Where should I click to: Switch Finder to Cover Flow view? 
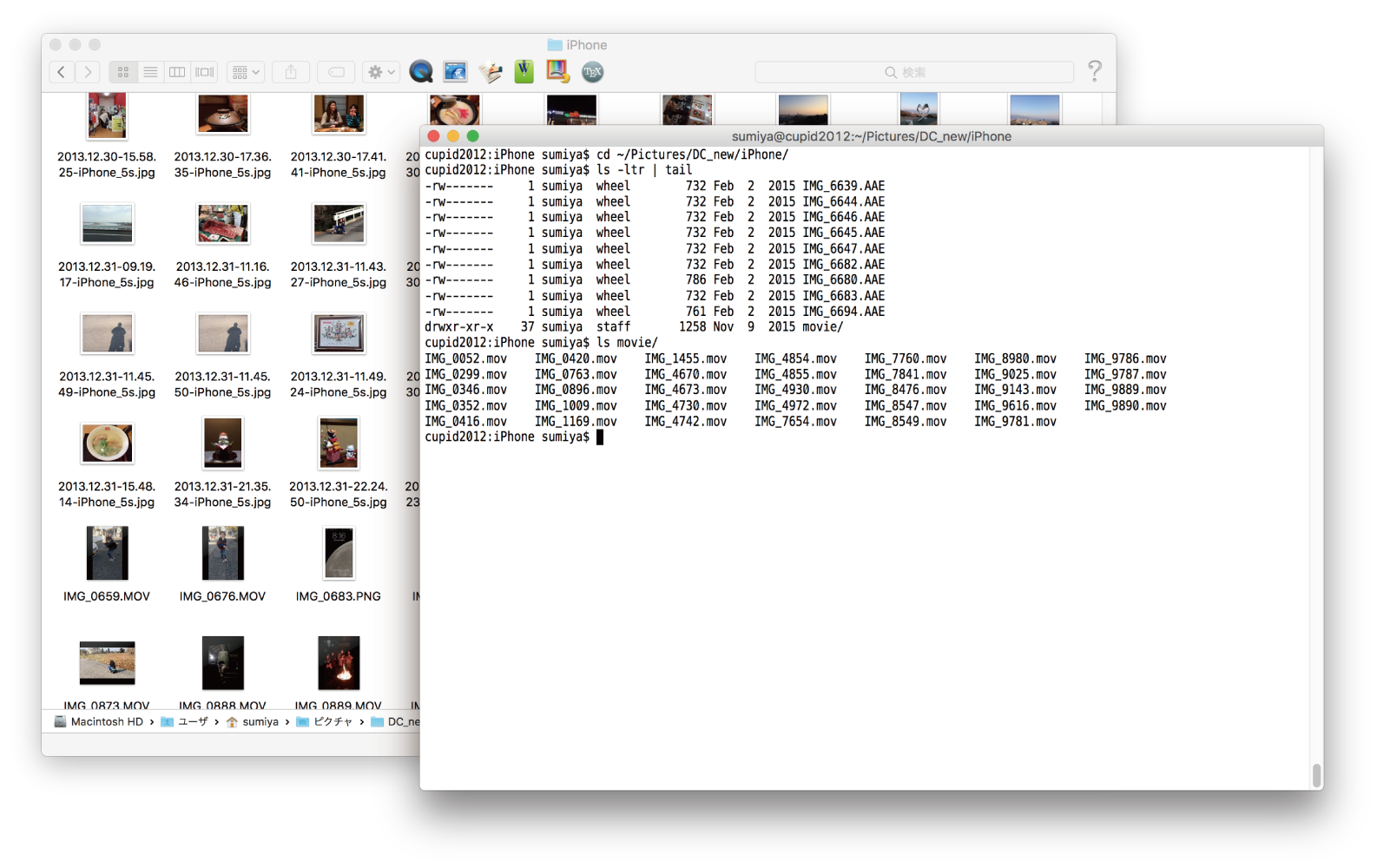click(x=205, y=72)
